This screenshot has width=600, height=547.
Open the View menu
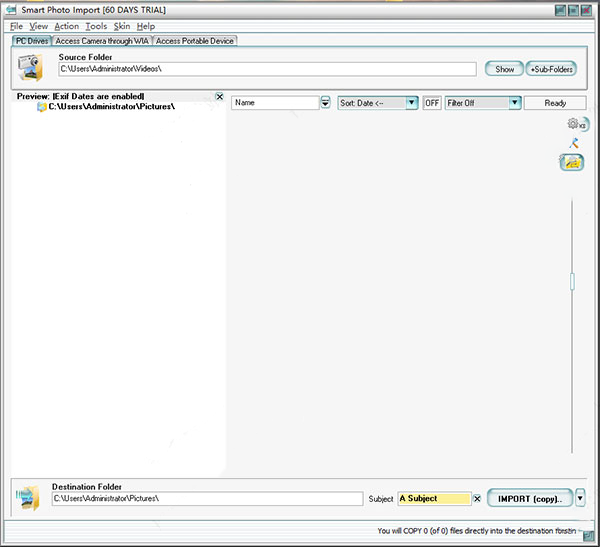pos(39,26)
